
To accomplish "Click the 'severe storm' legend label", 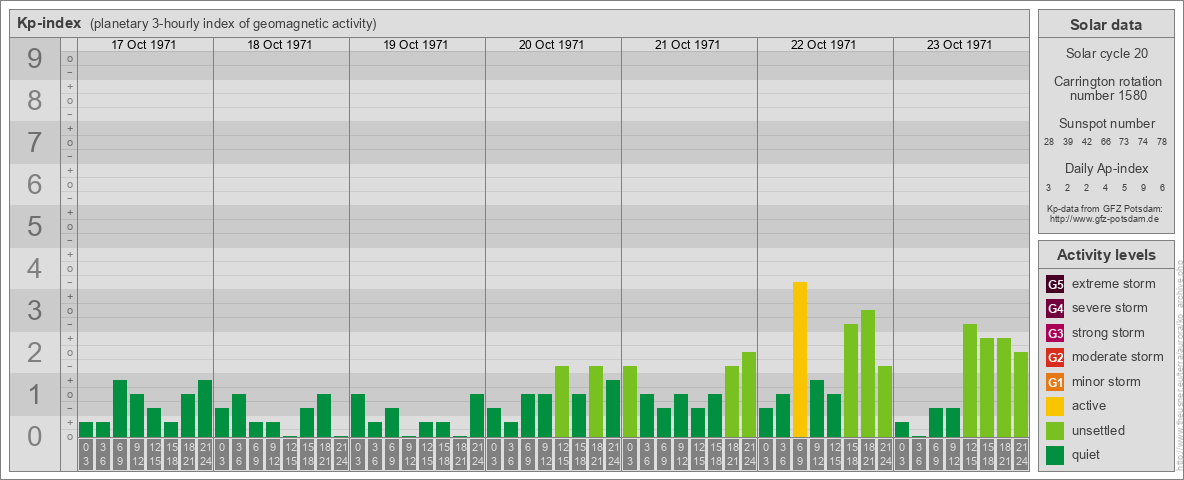I will tap(1110, 308).
